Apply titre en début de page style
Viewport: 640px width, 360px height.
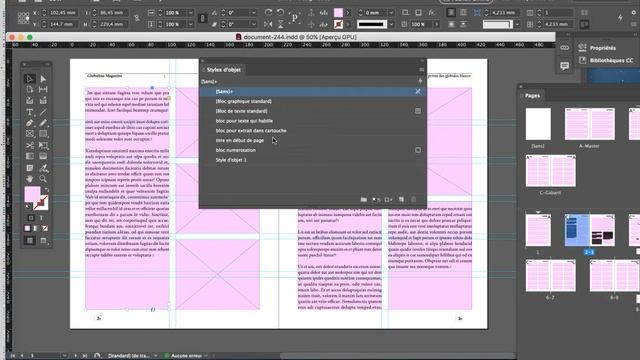point(313,140)
